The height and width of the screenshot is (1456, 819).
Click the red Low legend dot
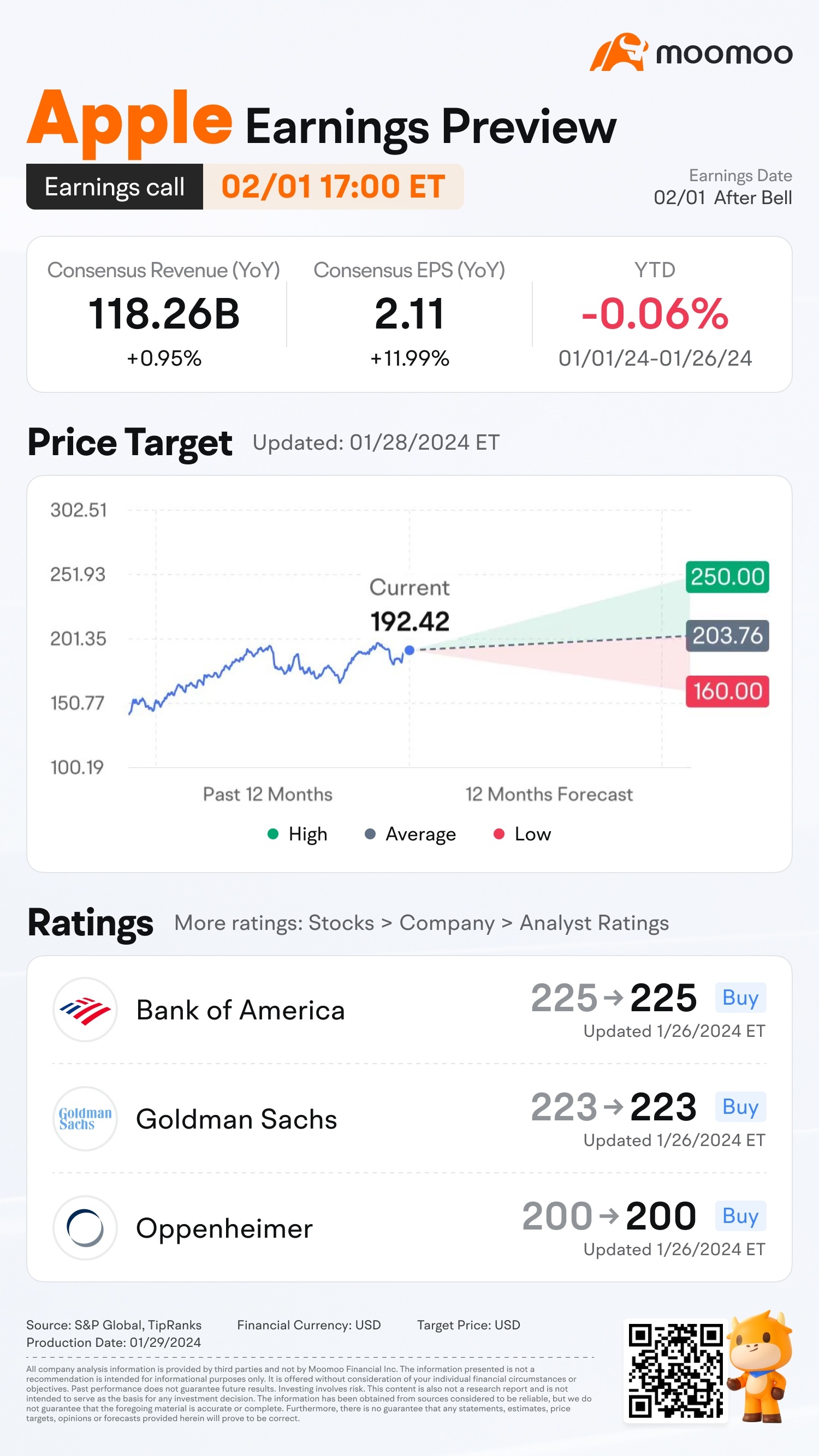499,834
